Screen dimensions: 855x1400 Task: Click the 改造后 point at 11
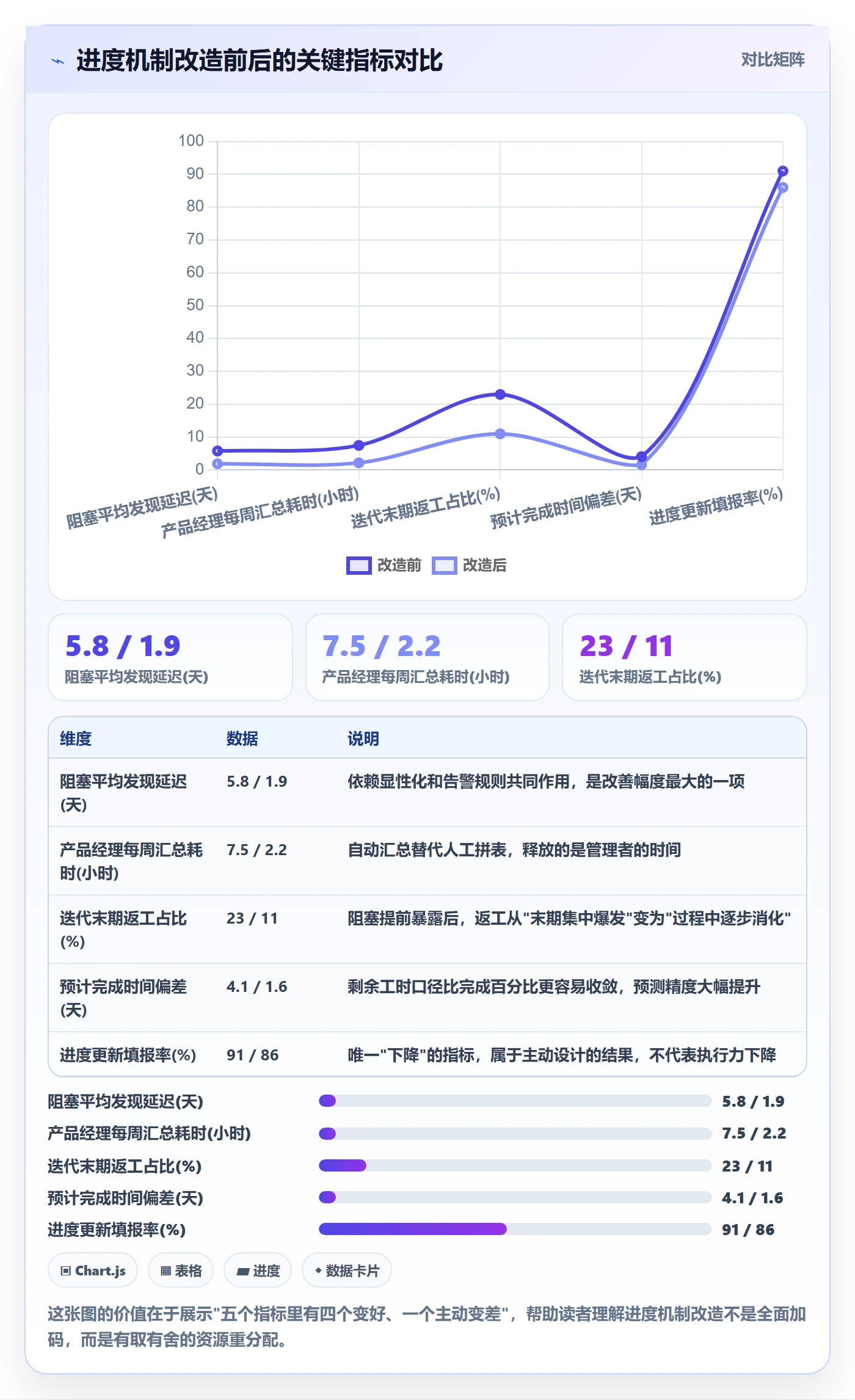[x=500, y=434]
